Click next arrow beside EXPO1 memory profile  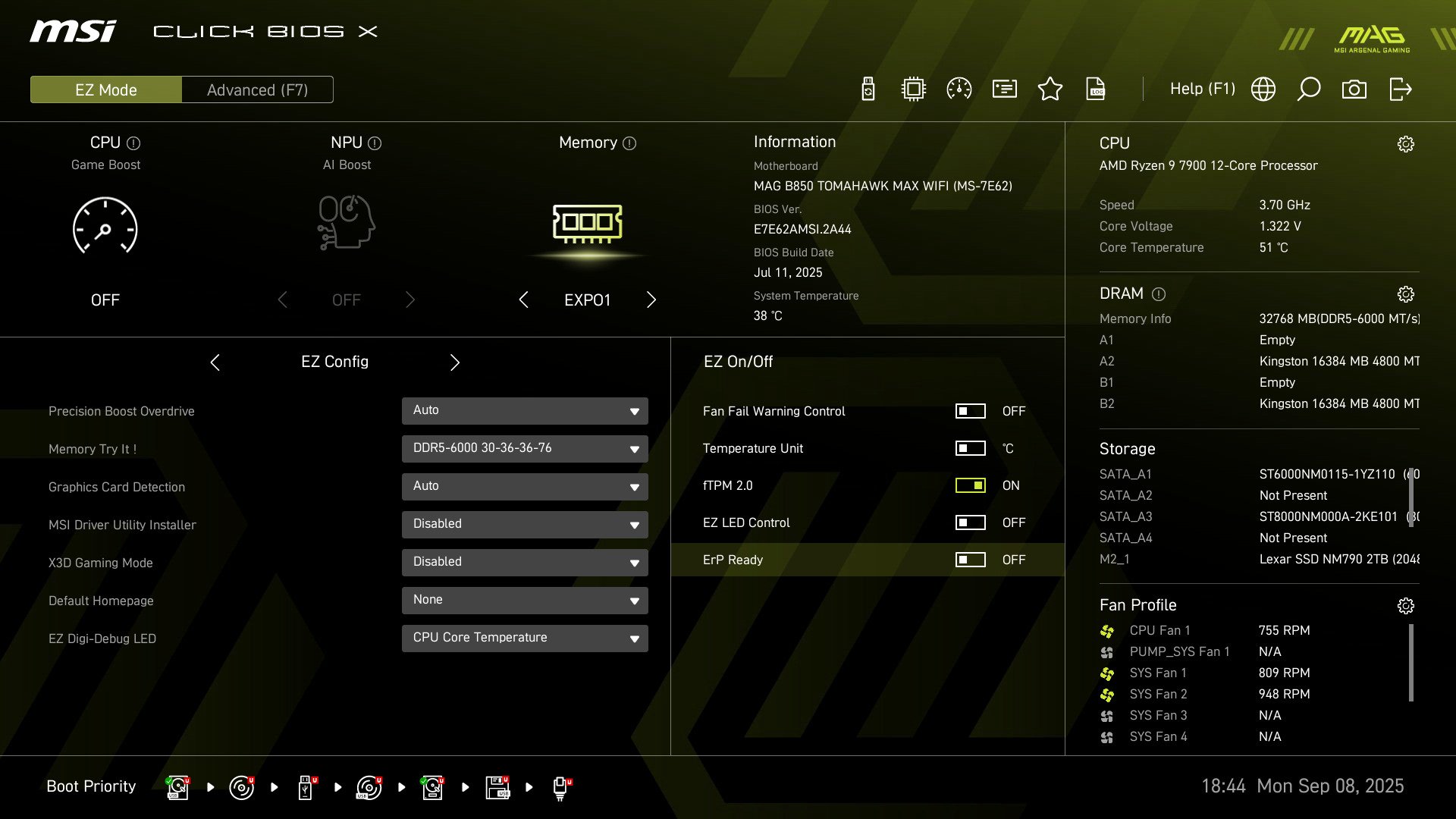pos(651,300)
